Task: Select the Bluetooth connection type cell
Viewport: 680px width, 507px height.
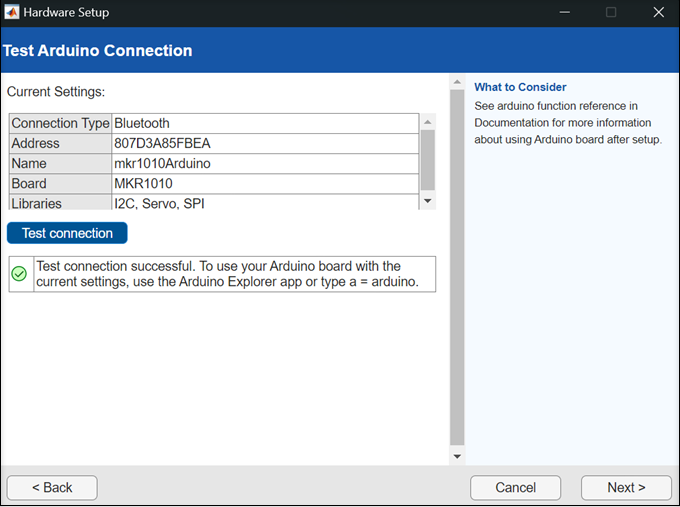Action: tap(265, 124)
